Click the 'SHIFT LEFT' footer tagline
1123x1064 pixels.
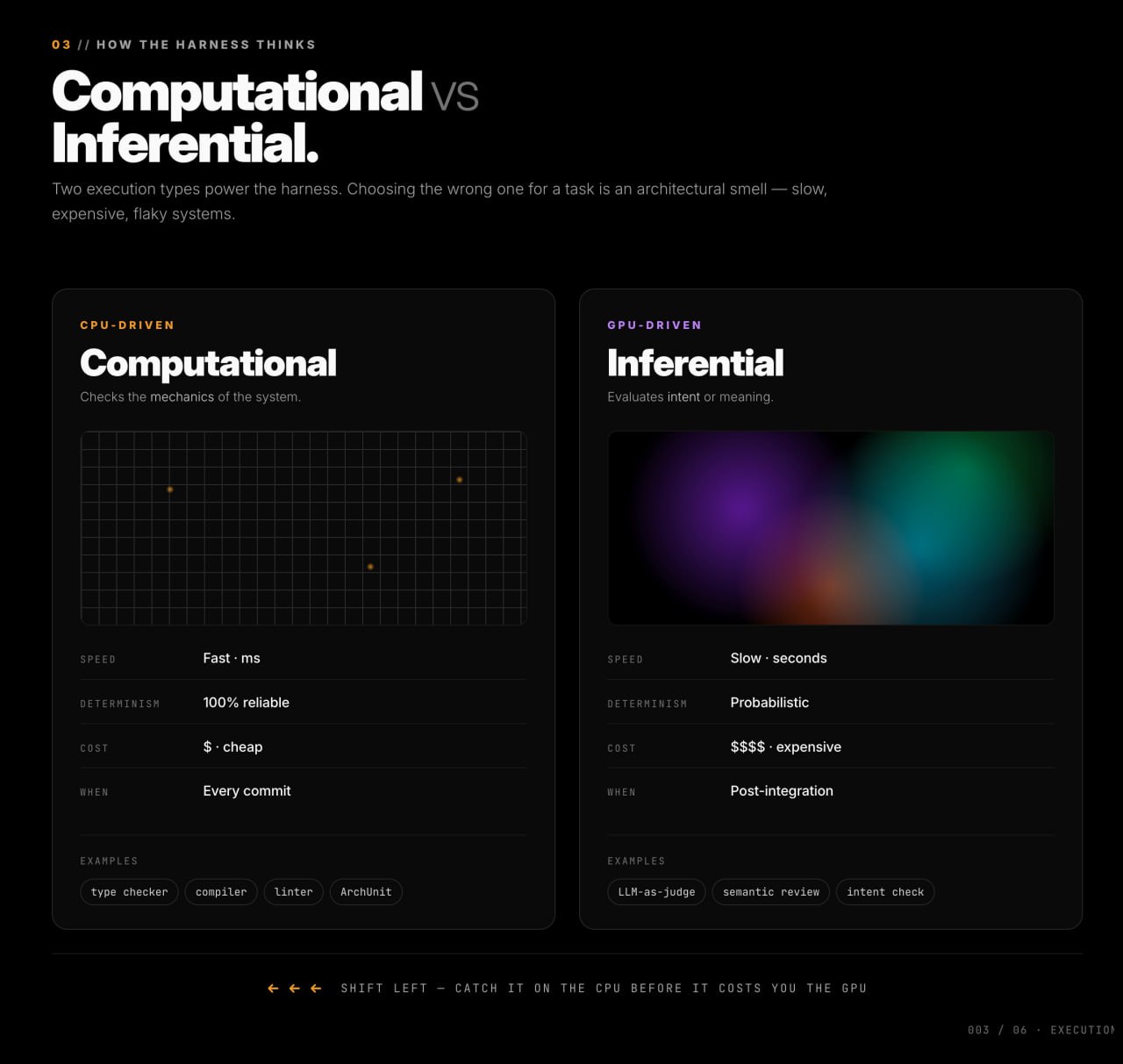(x=604, y=989)
